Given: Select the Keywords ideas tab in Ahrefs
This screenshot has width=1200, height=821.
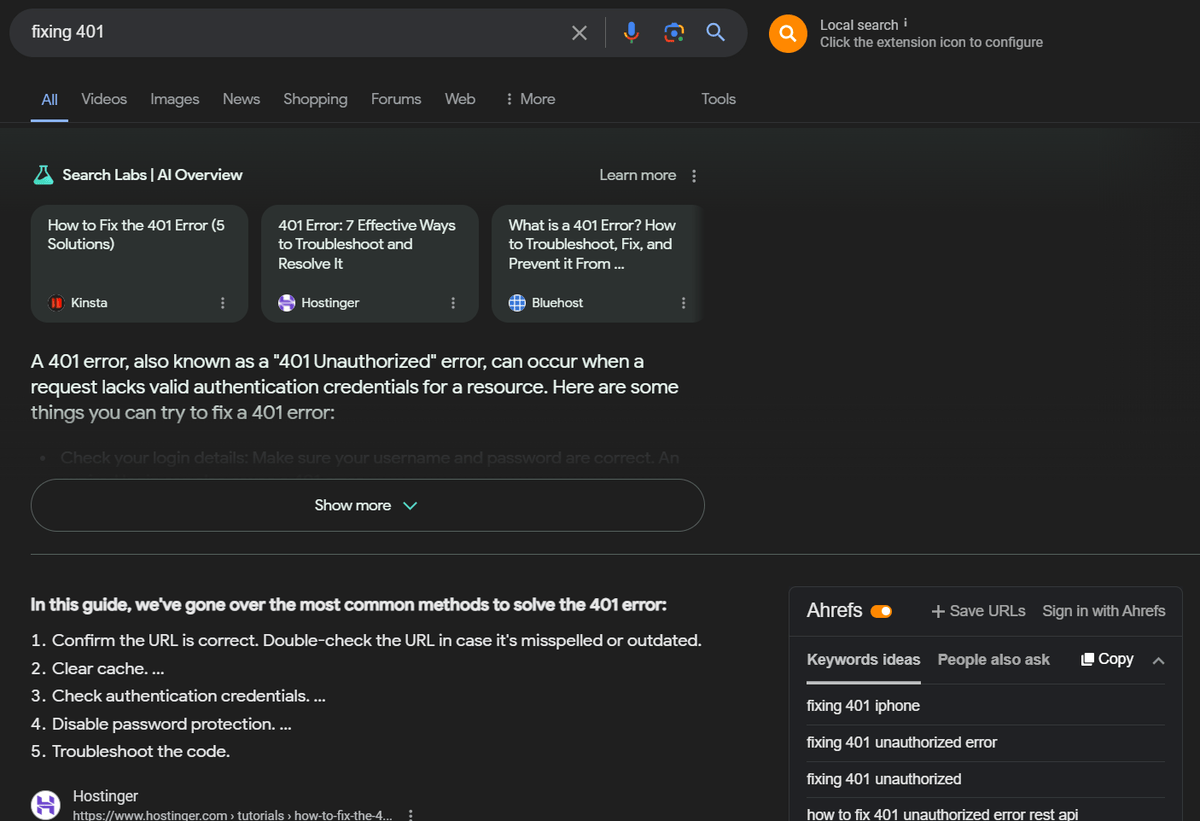Looking at the screenshot, I should (864, 660).
